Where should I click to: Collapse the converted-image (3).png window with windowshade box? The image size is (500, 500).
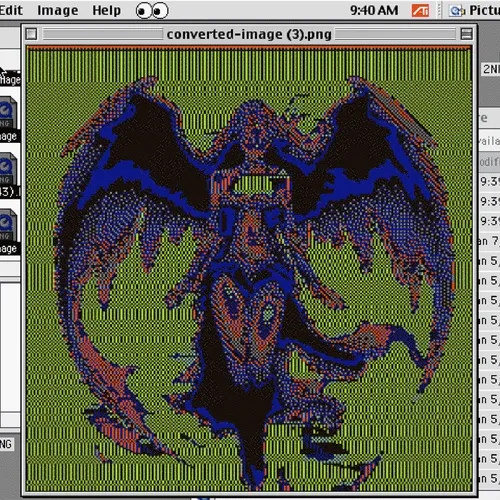pyautogui.click(x=466, y=34)
